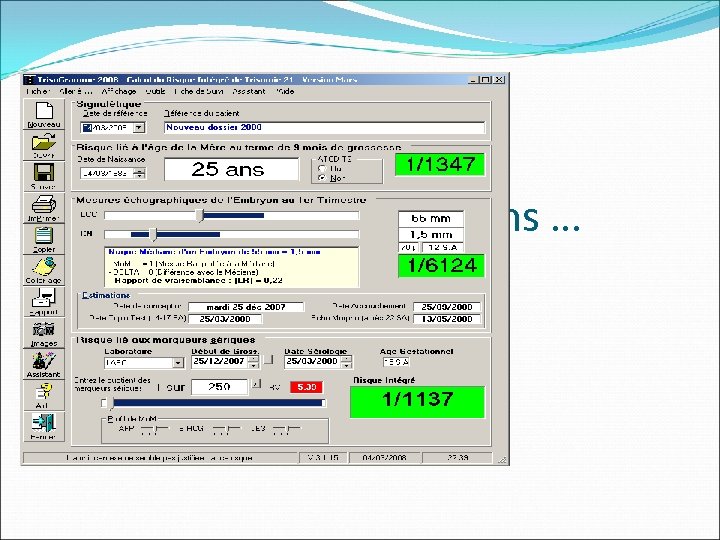Click the green 1/1347 age risk value
The image size is (720, 540).
[x=440, y=164]
